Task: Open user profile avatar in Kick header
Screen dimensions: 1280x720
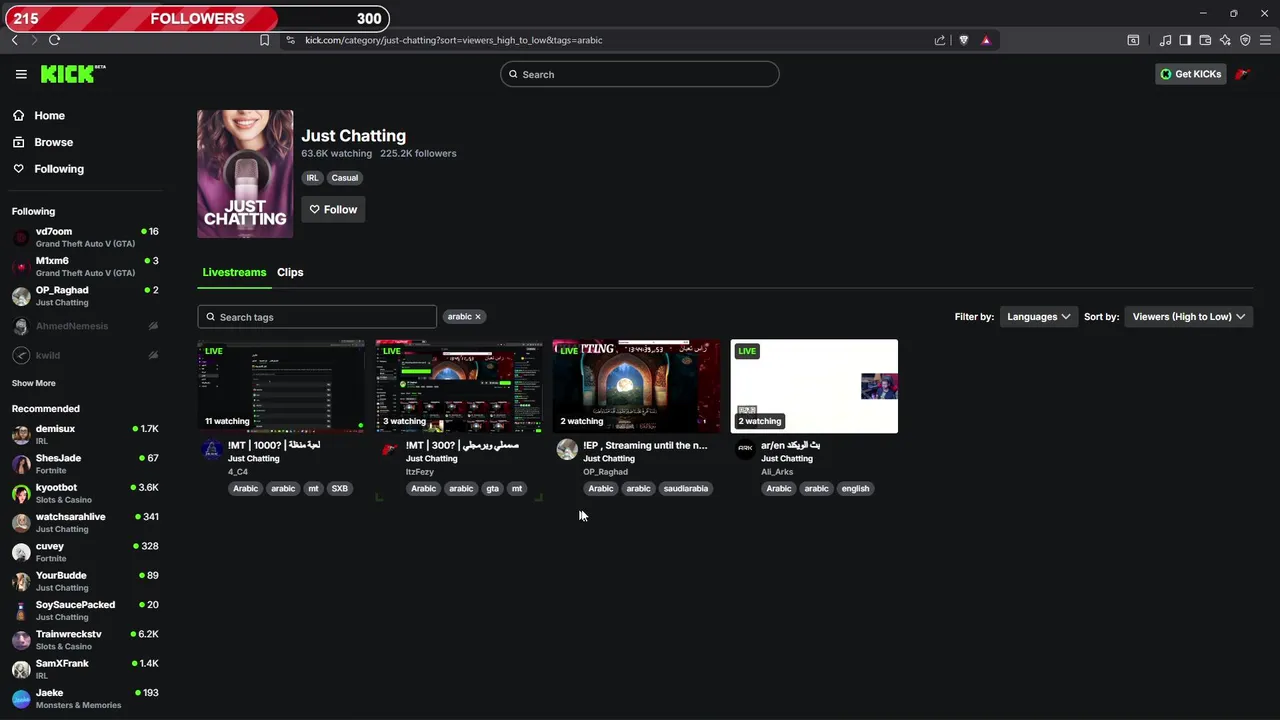Action: [1243, 74]
